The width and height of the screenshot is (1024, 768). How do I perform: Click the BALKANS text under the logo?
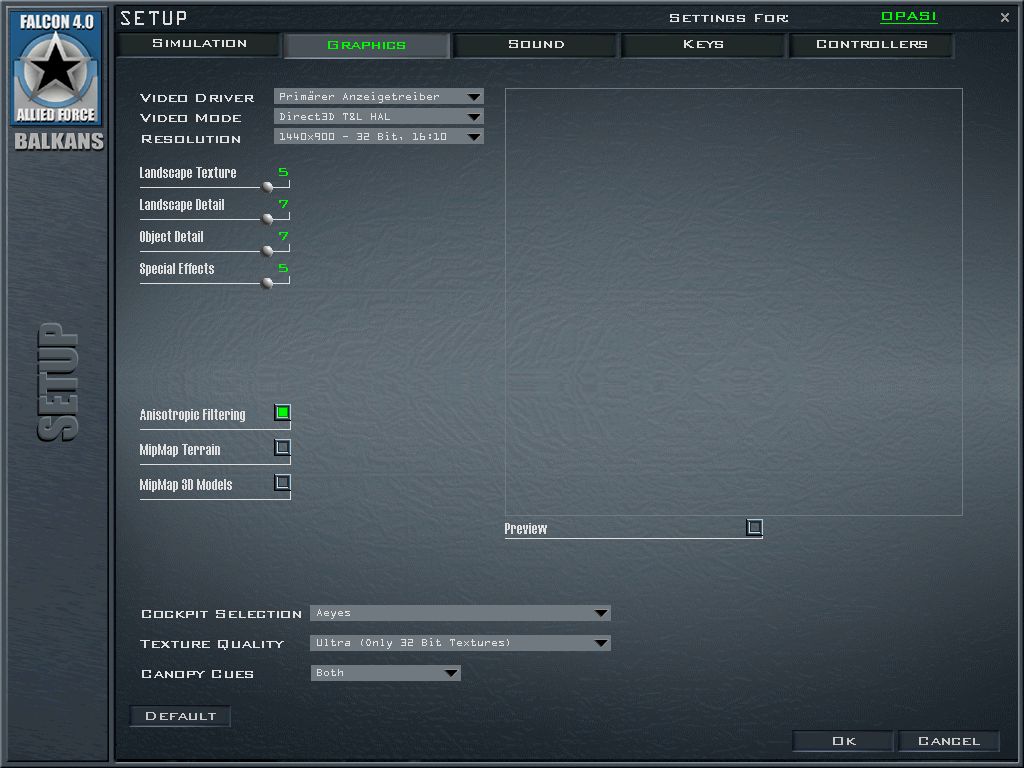[x=59, y=141]
